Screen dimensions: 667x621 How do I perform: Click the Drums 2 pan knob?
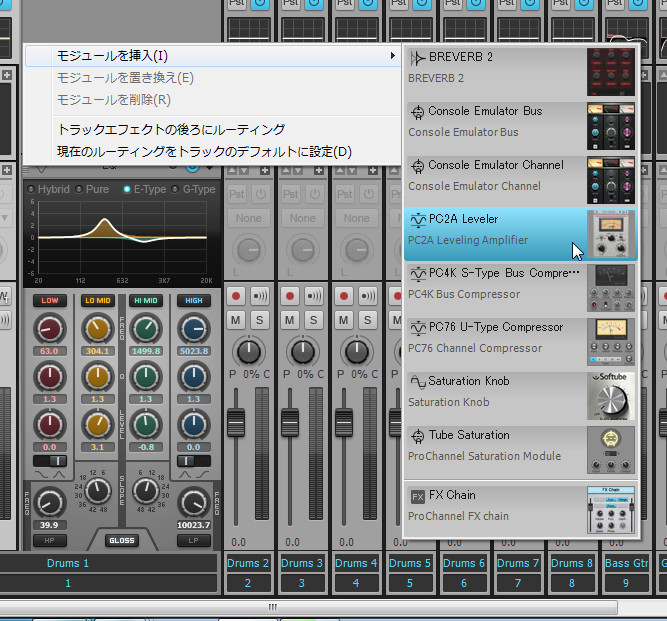tap(249, 352)
